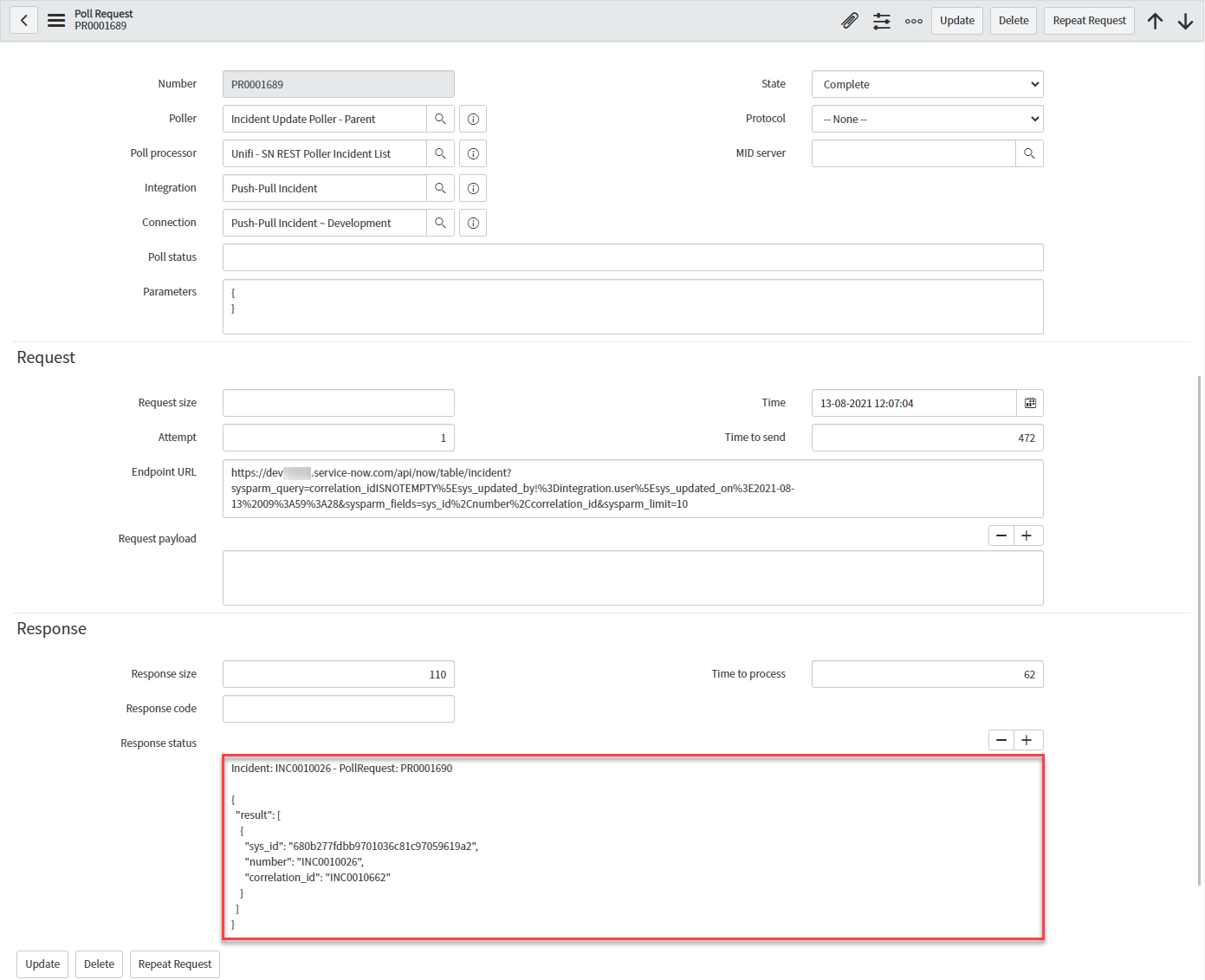Expand the State dropdown
1205x980 pixels.
click(927, 84)
